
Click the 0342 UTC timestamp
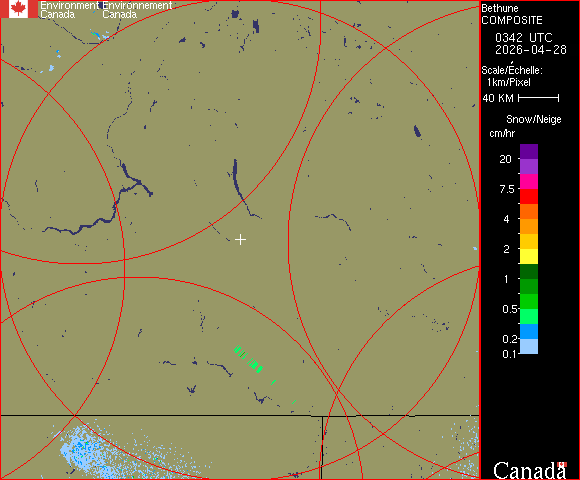coord(523,38)
